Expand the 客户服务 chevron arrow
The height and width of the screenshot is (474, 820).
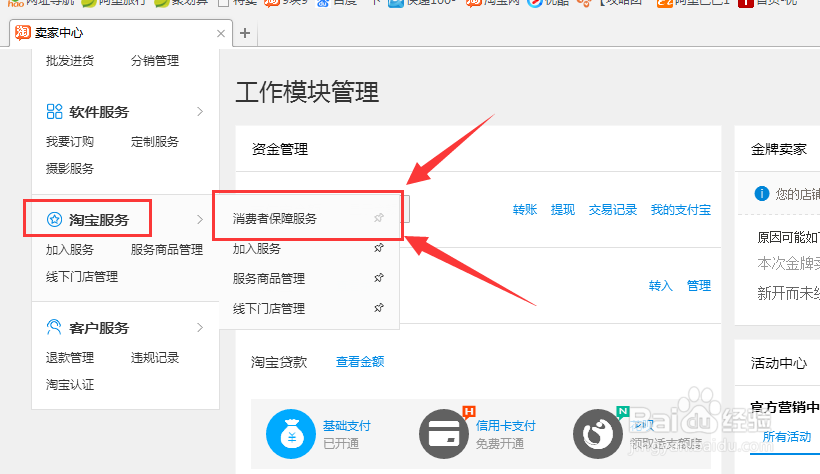pos(200,328)
